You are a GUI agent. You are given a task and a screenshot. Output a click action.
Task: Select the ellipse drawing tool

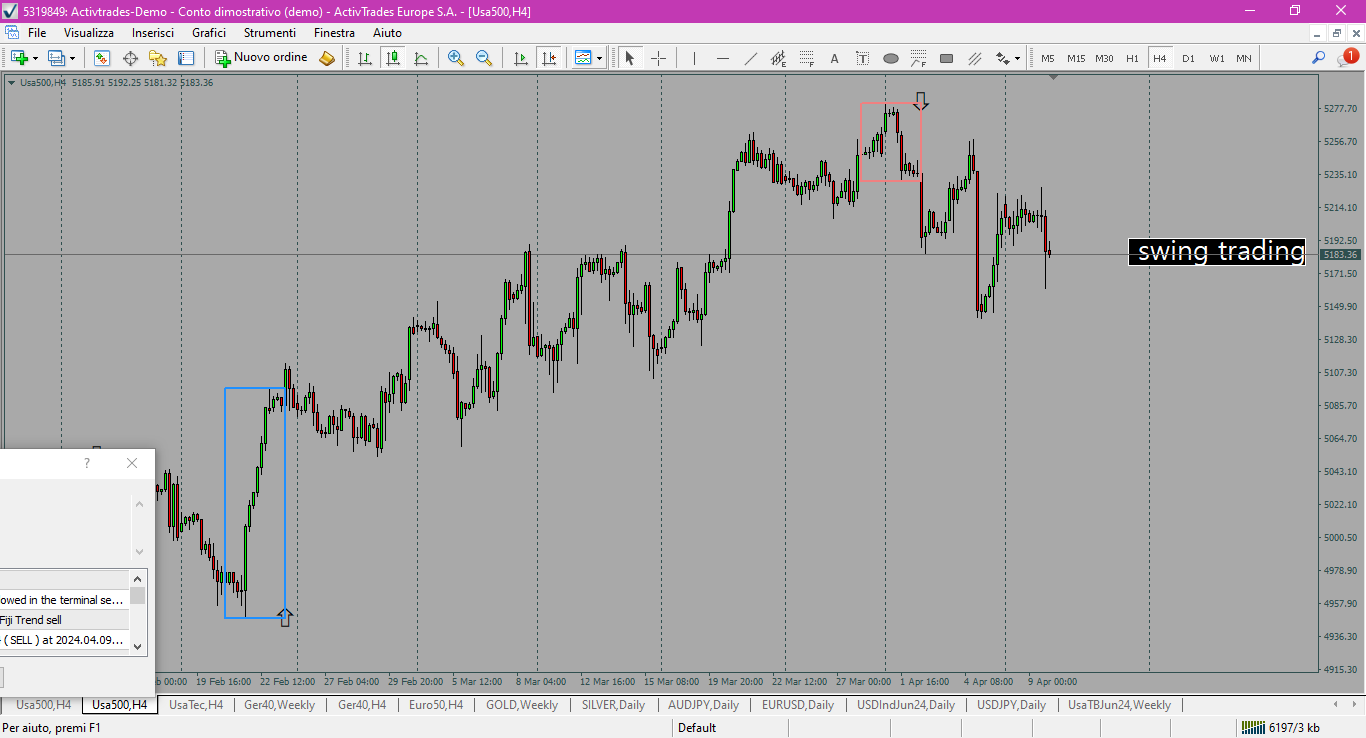point(890,58)
